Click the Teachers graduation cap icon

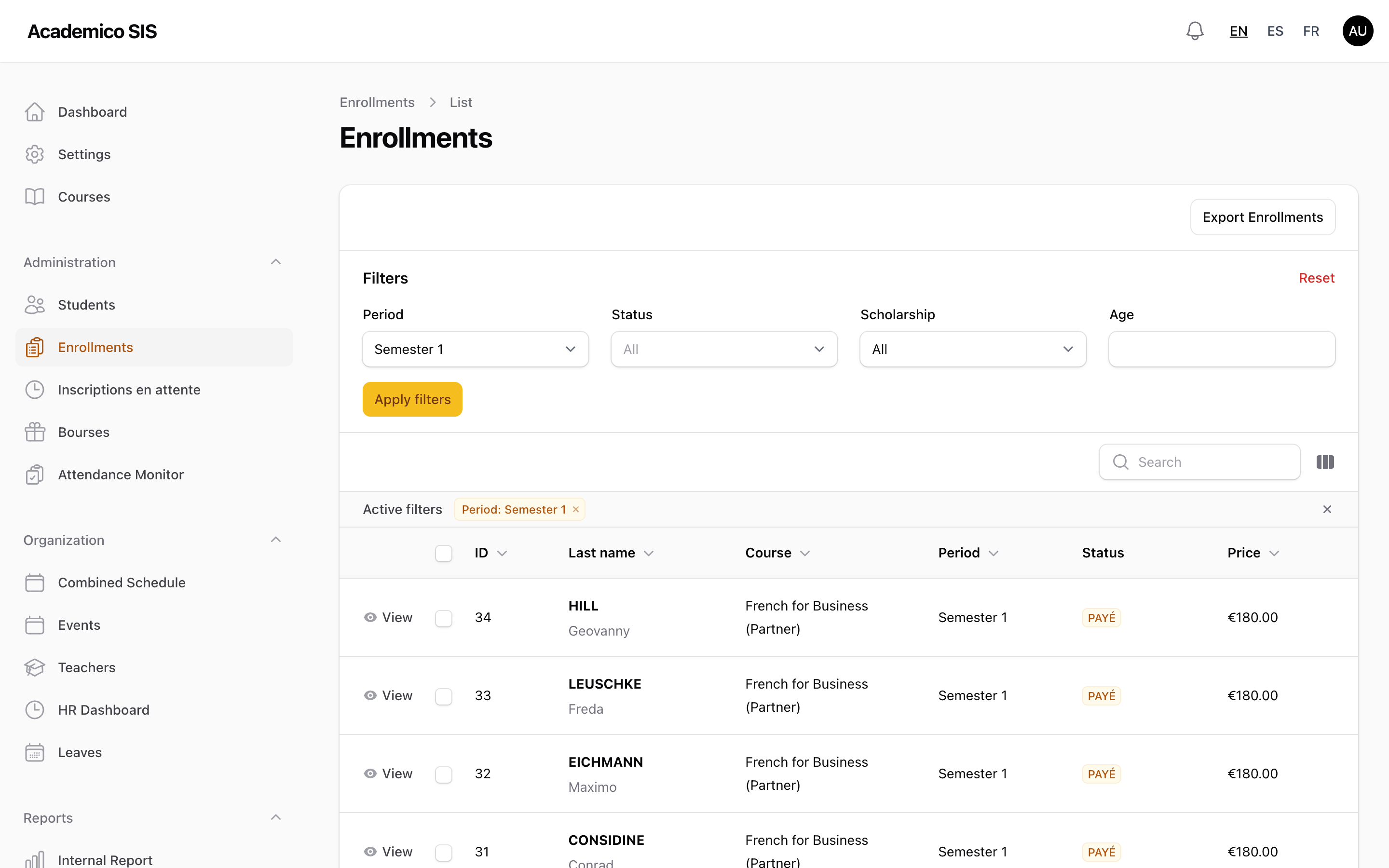(x=35, y=667)
